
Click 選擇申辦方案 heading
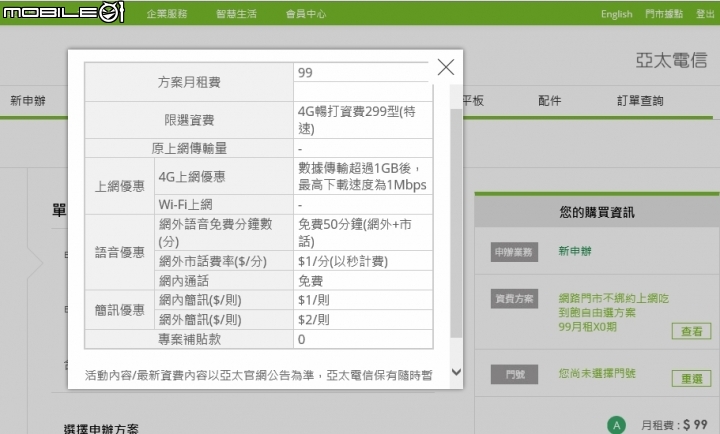click(x=101, y=429)
